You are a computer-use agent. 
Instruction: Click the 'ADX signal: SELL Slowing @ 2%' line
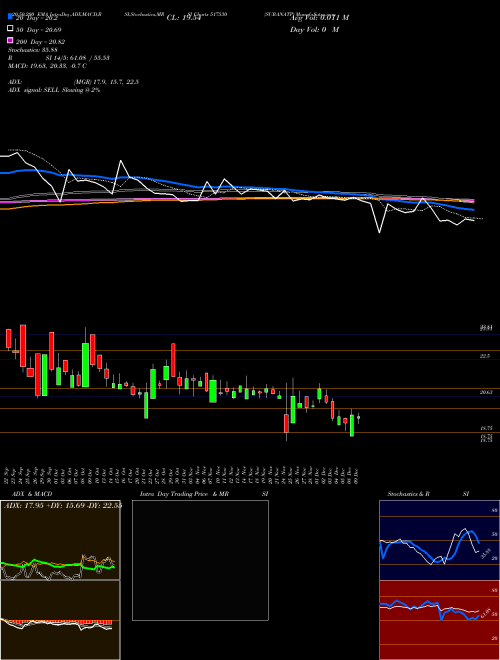pyautogui.click(x=54, y=90)
